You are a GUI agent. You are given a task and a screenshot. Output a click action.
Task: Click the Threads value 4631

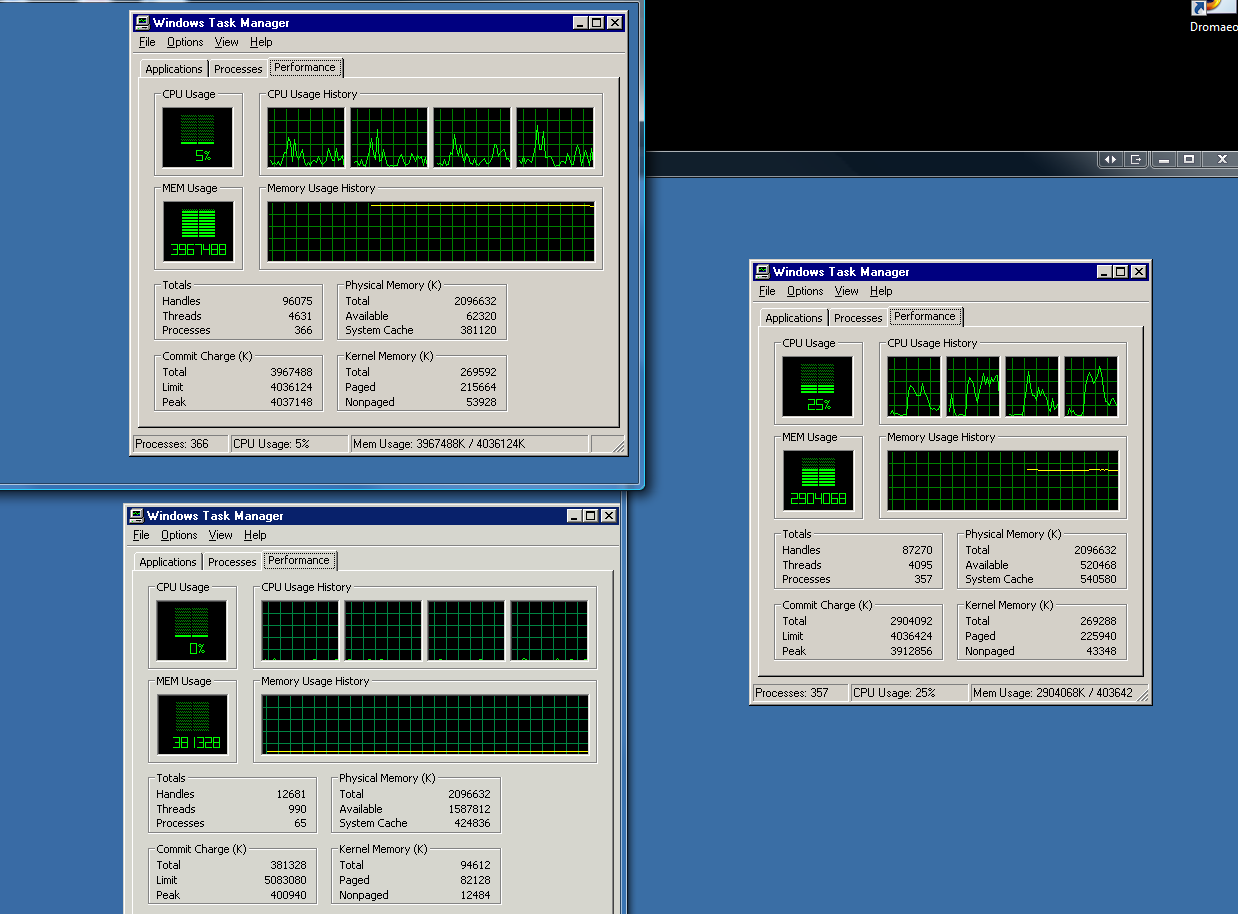tap(300, 316)
